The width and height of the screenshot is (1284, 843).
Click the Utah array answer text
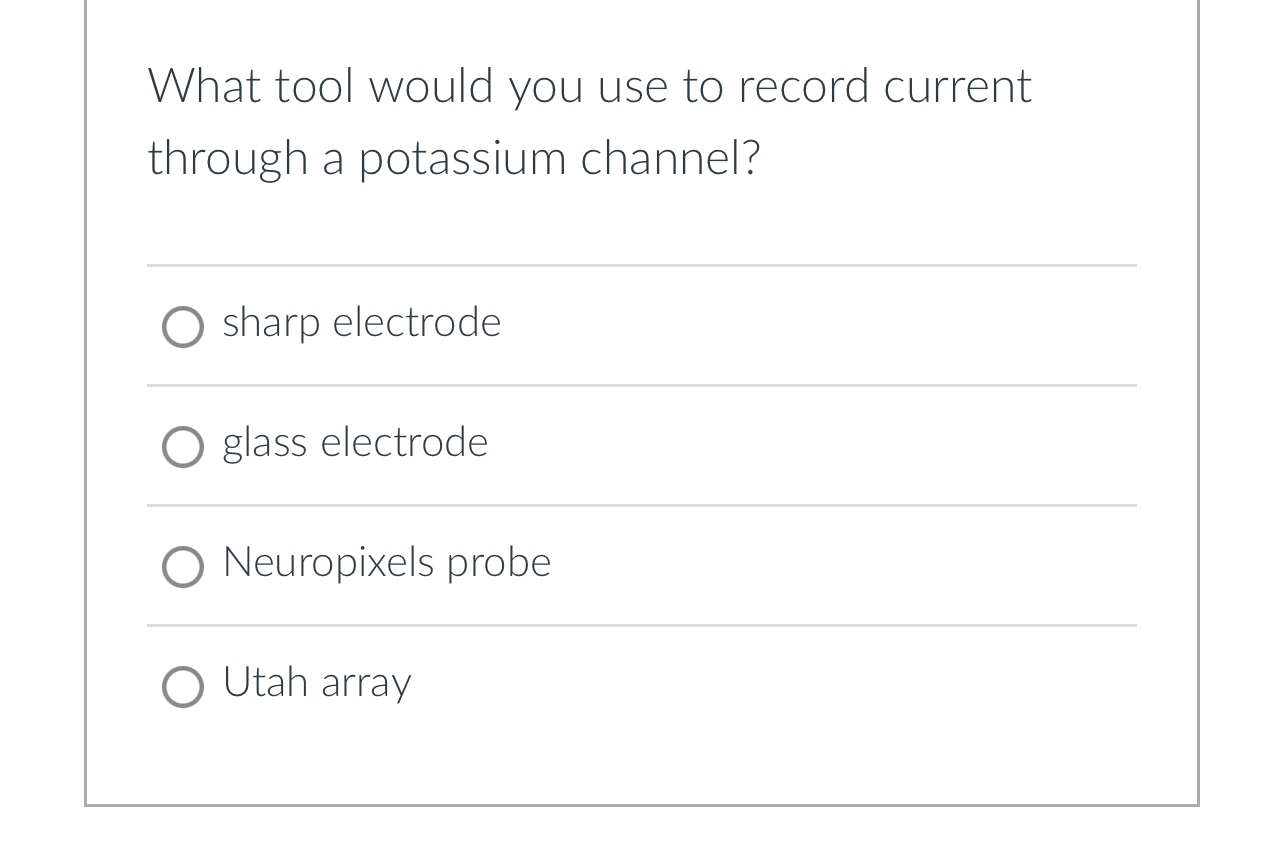(x=316, y=684)
